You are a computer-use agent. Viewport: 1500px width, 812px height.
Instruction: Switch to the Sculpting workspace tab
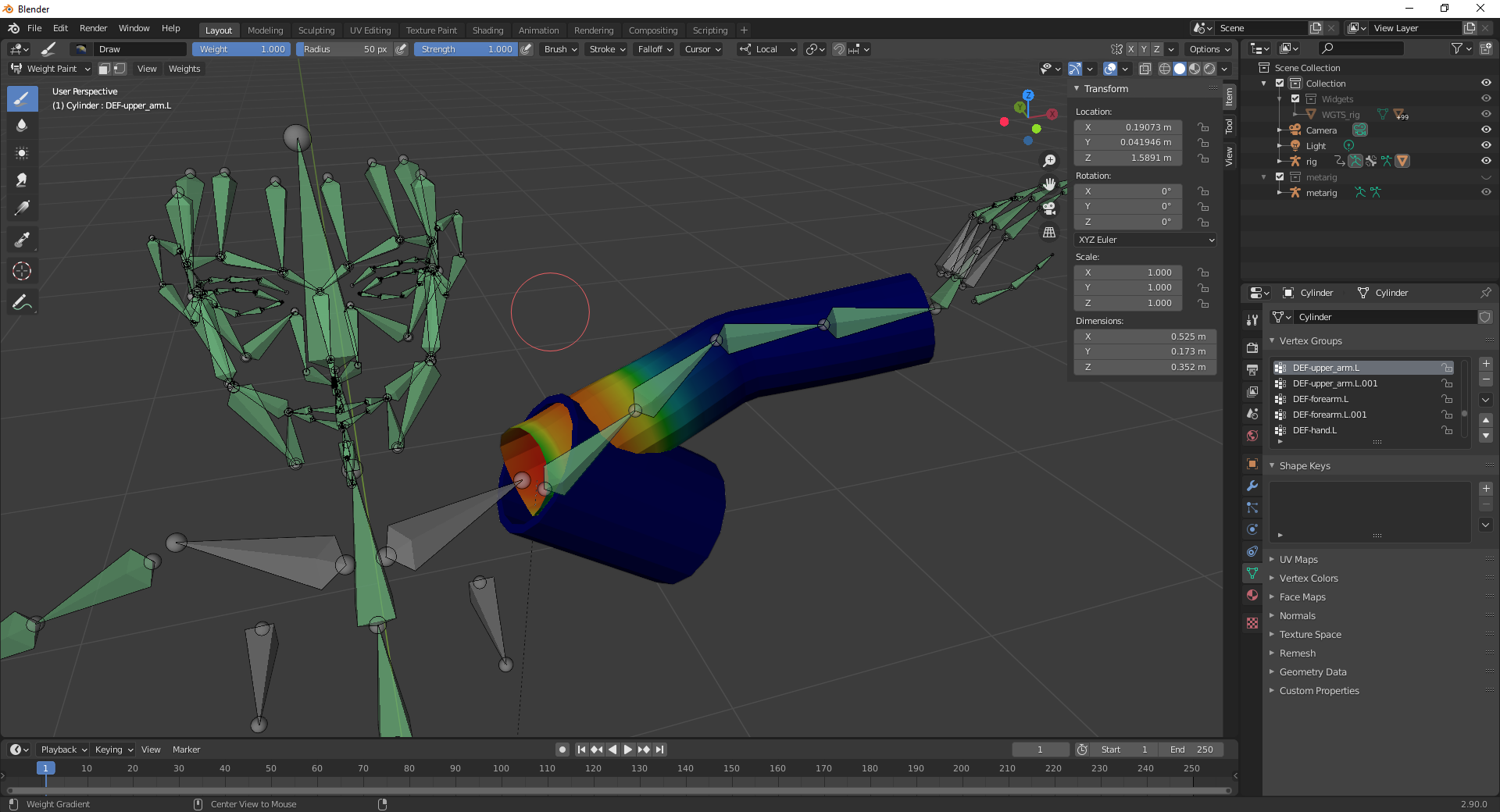point(316,30)
